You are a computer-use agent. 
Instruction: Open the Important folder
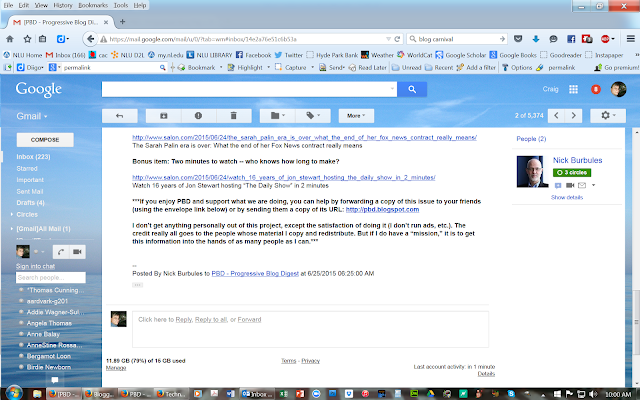click(30, 180)
